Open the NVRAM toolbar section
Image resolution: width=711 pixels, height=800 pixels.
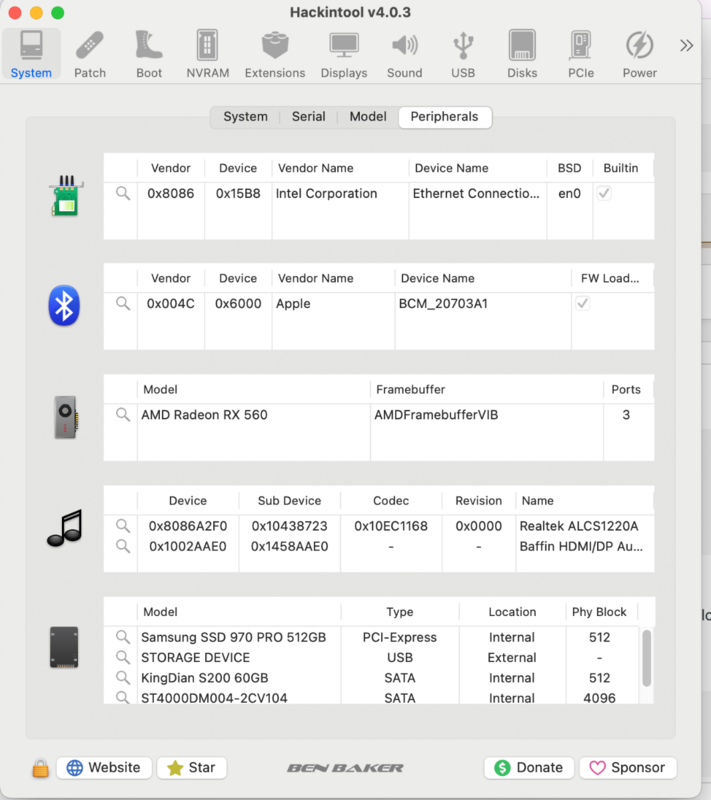coord(208,54)
